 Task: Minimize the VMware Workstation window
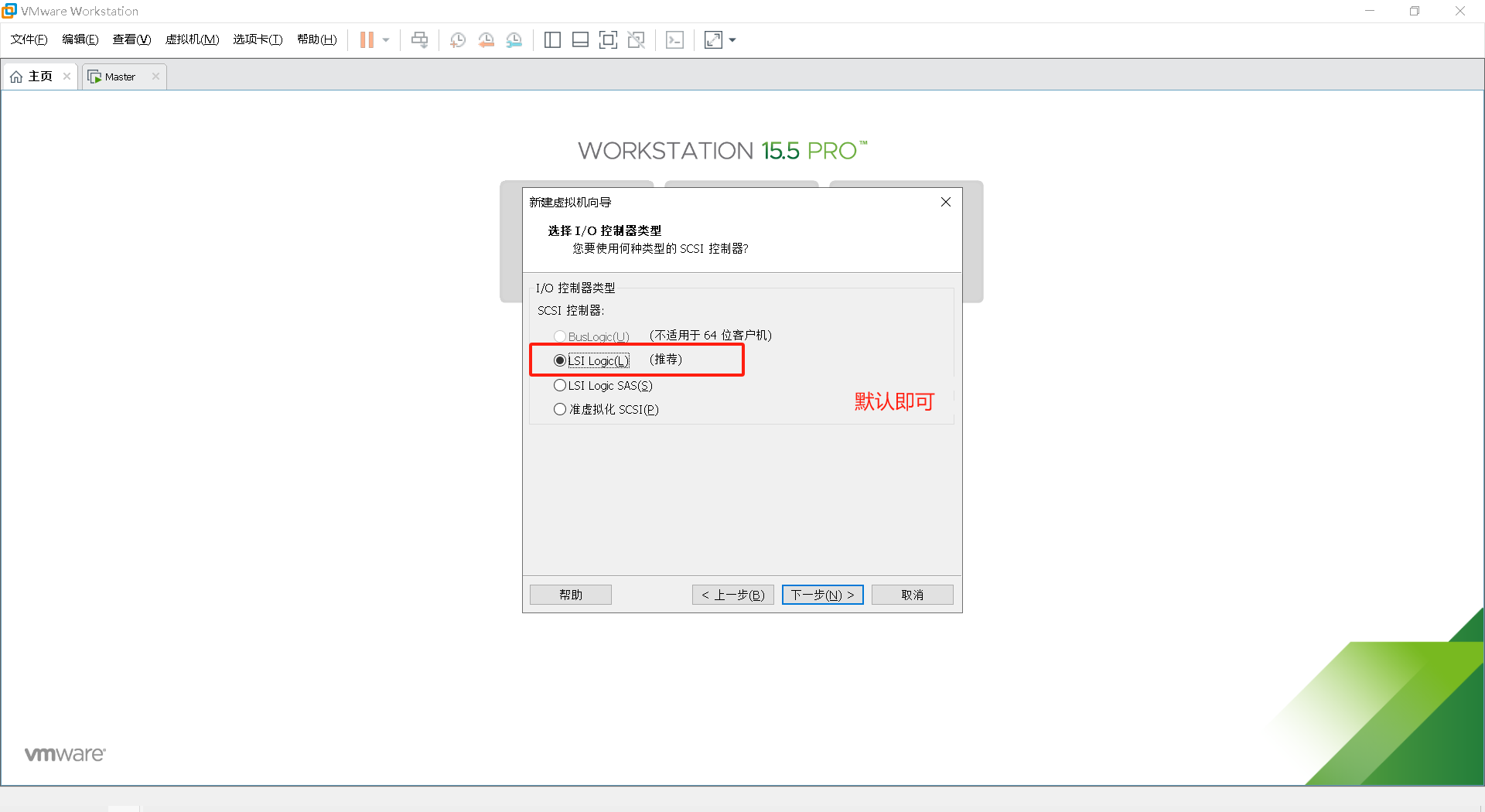[1370, 11]
